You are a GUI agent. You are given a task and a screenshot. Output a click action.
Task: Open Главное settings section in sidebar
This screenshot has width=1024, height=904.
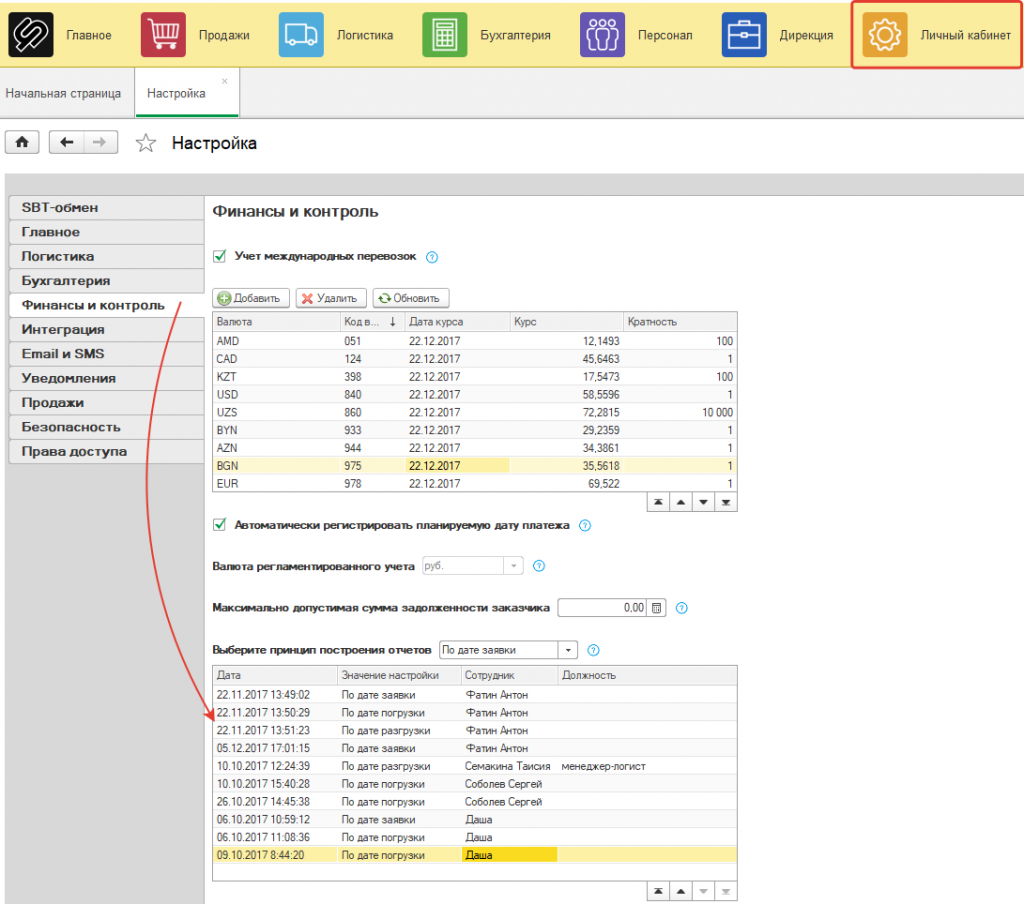(106, 232)
